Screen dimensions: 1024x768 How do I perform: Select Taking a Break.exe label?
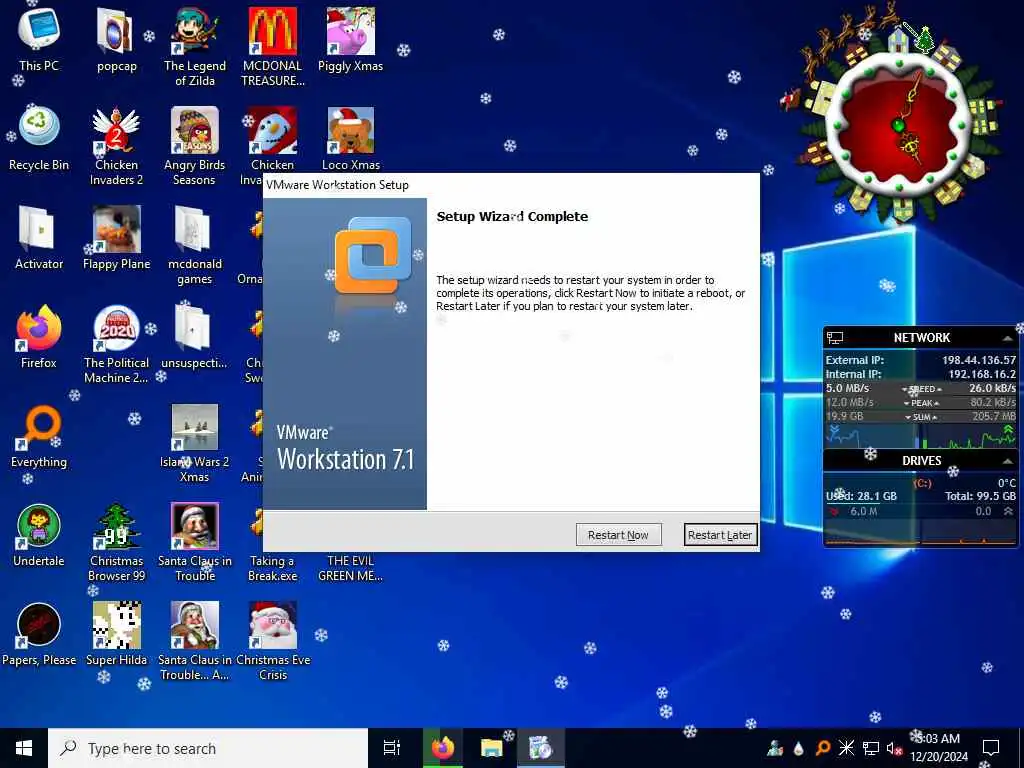(272, 568)
